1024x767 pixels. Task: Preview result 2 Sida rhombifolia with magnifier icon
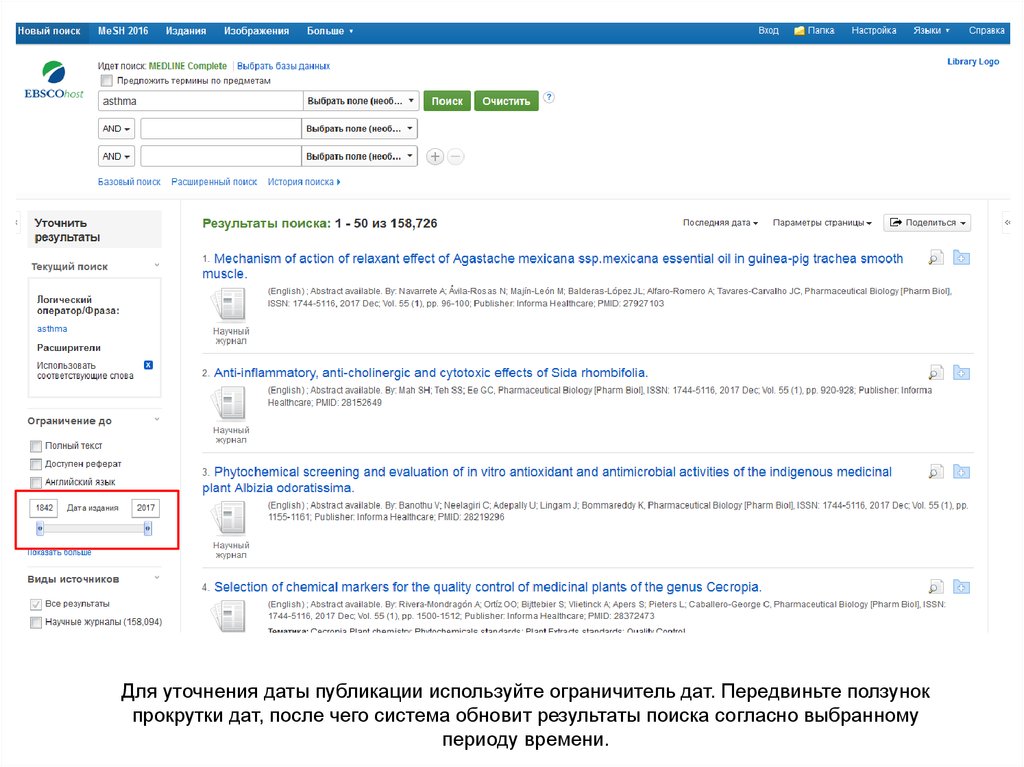click(936, 373)
